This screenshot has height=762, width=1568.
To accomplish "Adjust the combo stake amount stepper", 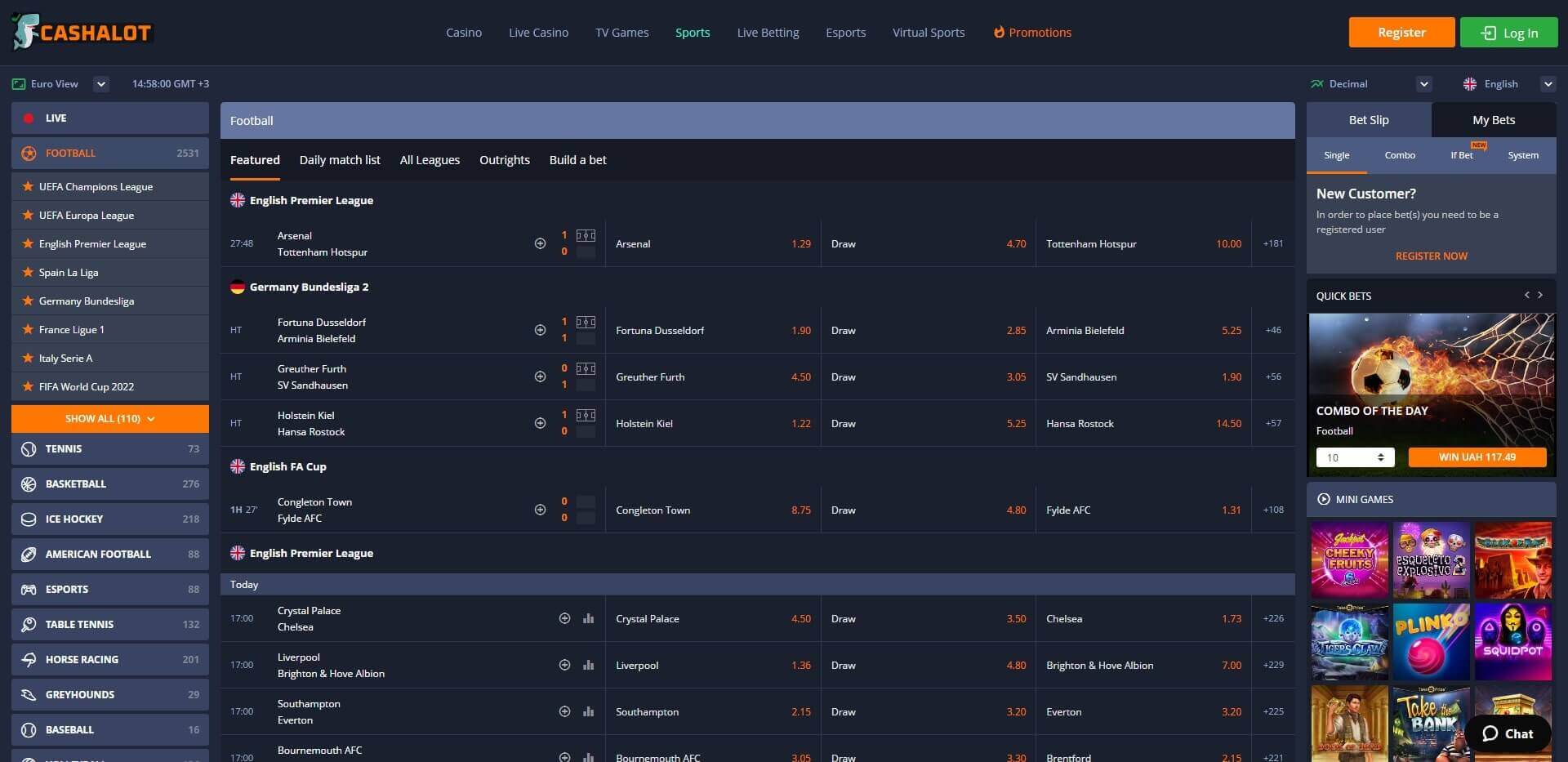I will [1380, 457].
